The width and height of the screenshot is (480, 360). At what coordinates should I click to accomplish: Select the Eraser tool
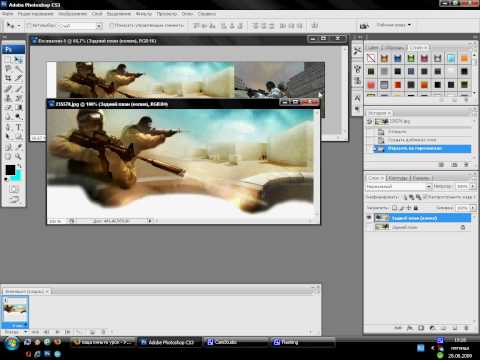coord(8,107)
